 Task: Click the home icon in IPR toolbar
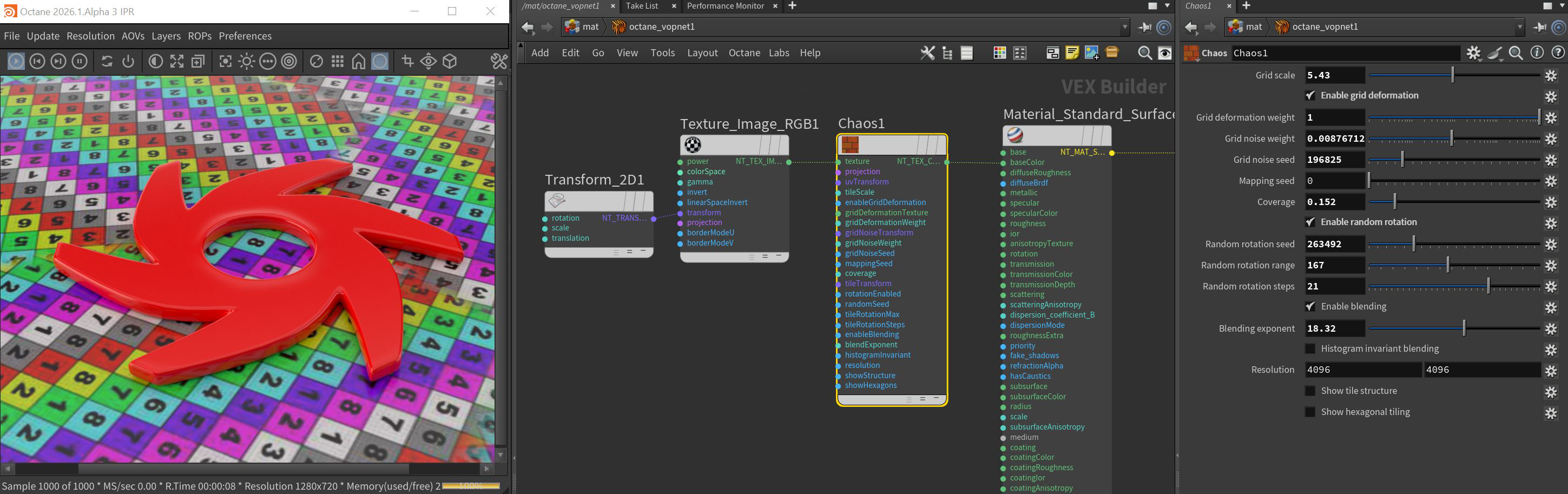pyautogui.click(x=359, y=62)
